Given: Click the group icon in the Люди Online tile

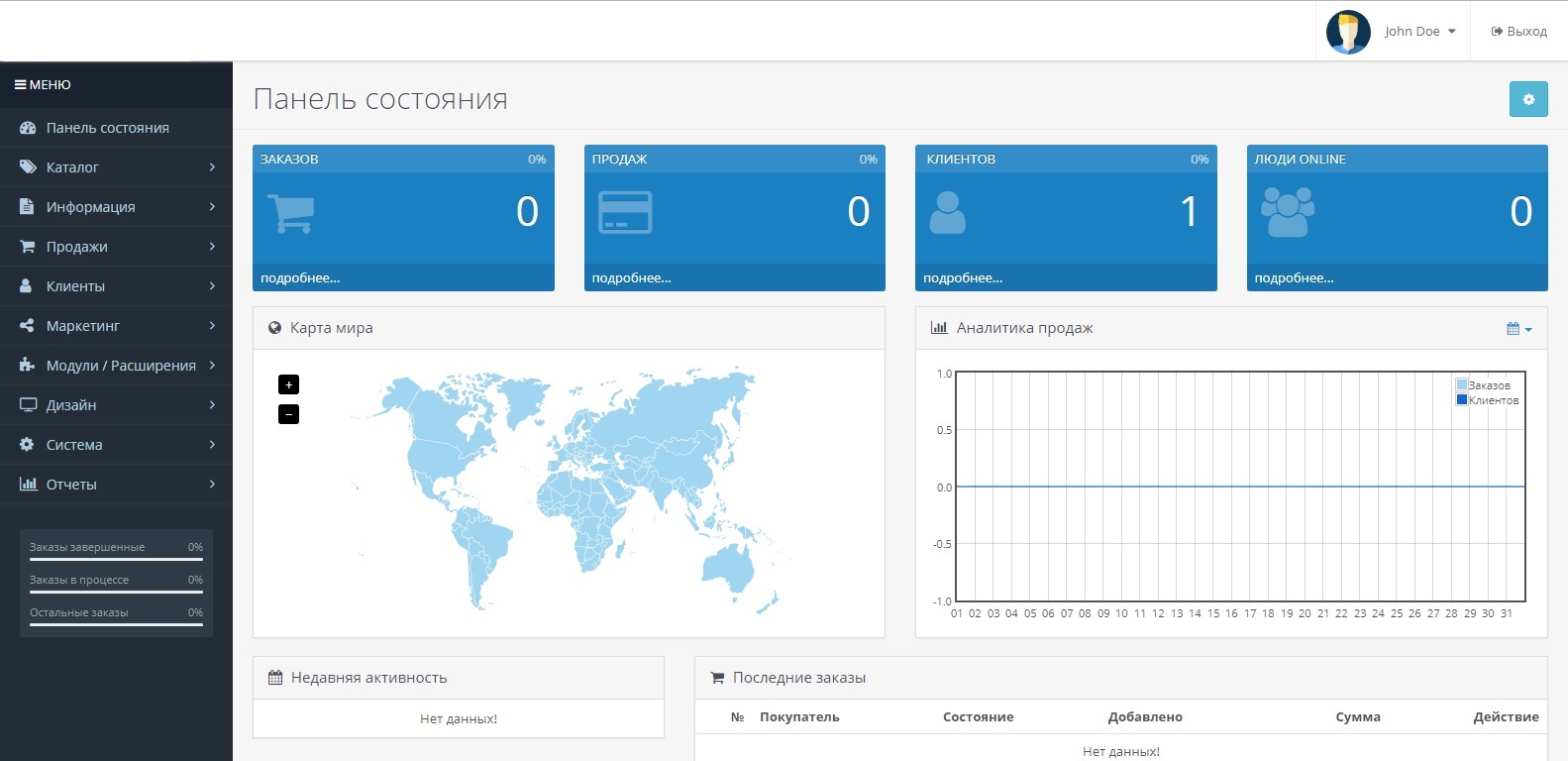Looking at the screenshot, I should [1287, 212].
